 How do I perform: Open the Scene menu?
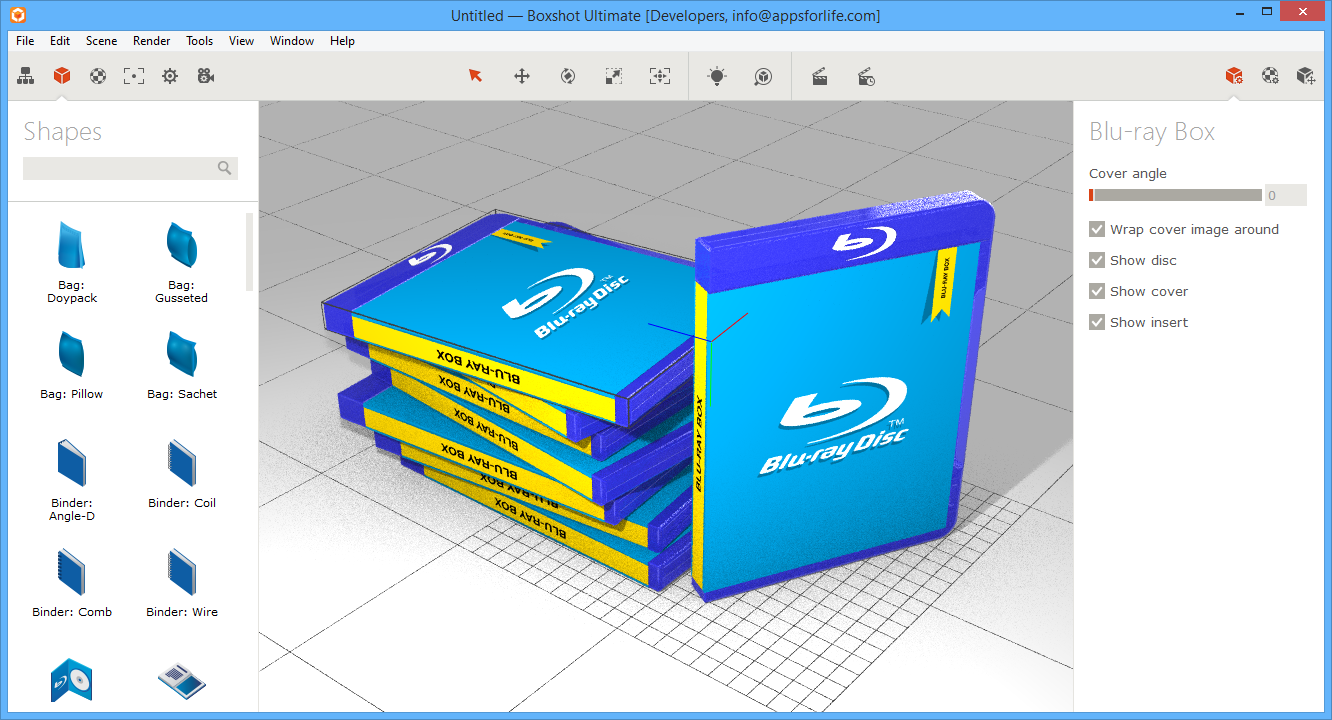[x=101, y=41]
